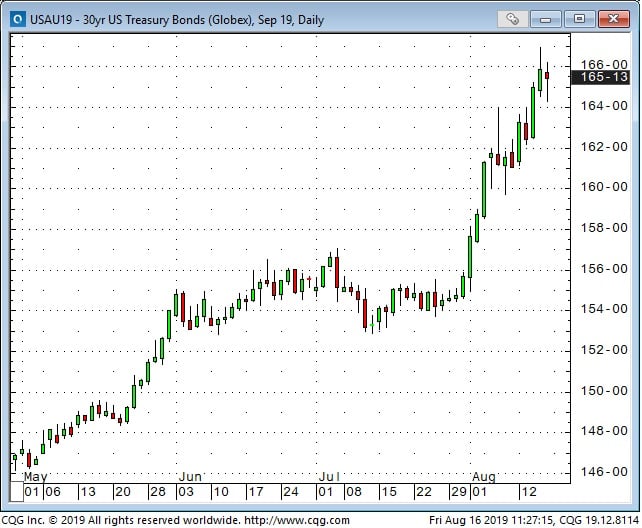
Task: Click the Jun month label on time axis
Action: click(190, 477)
